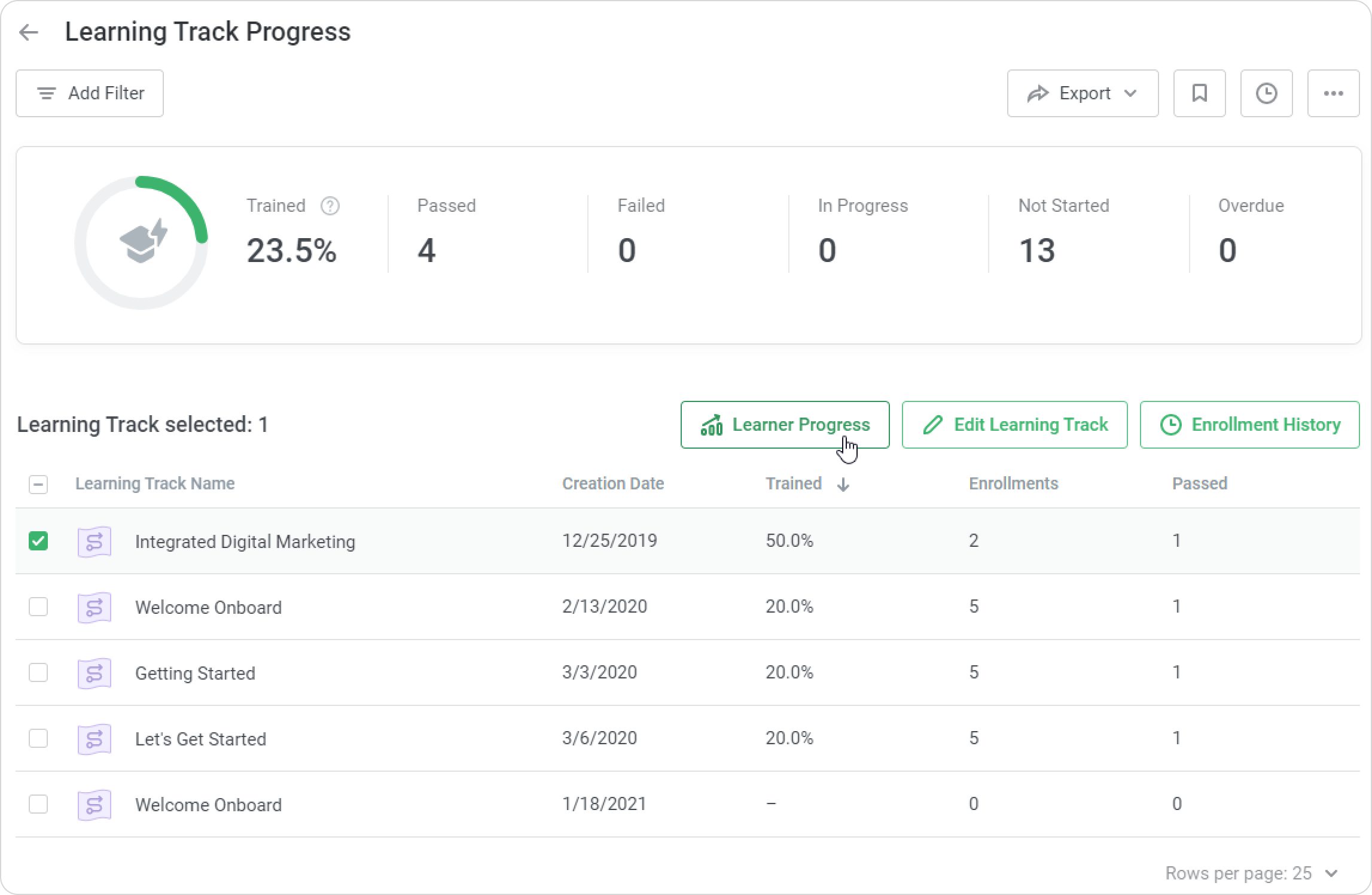1372x895 pixels.
Task: Click the Trained column sort arrow
Action: (843, 485)
